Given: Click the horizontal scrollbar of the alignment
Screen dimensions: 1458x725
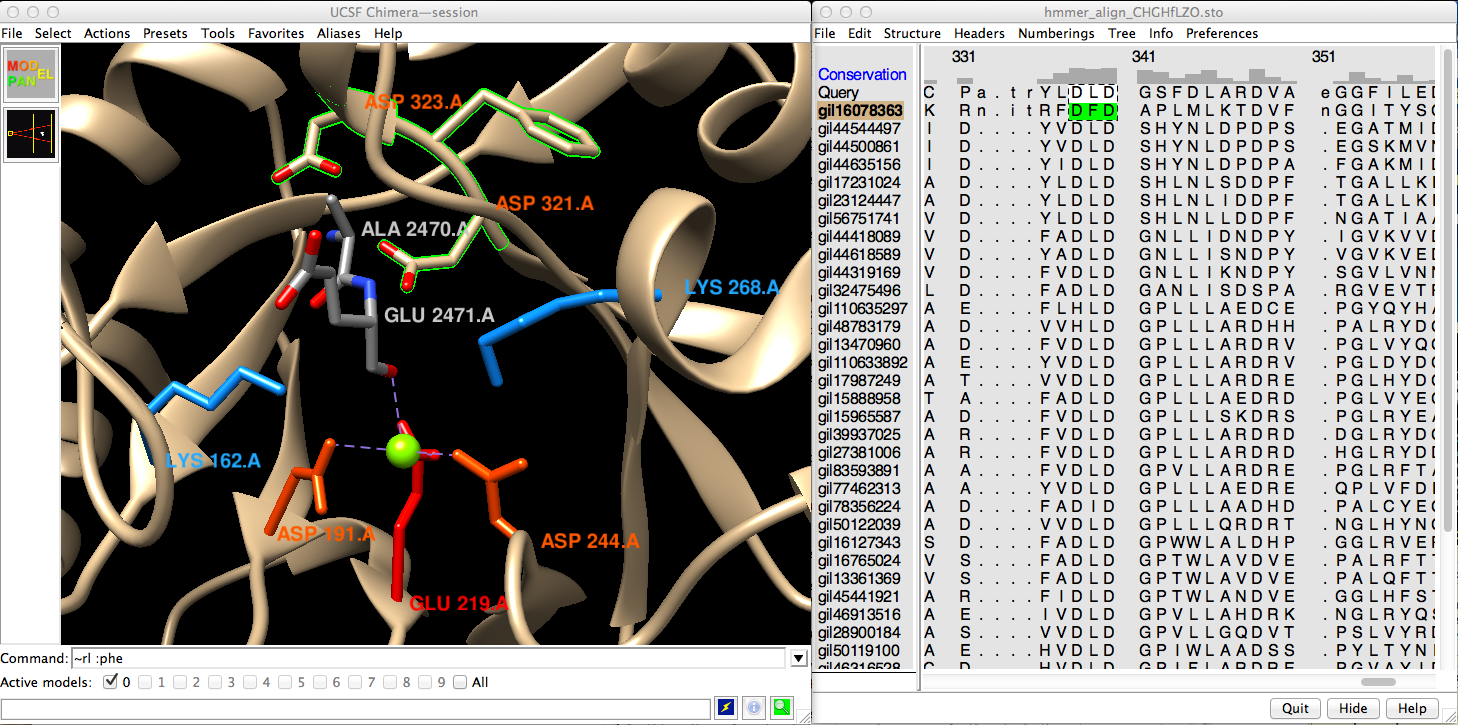Looking at the screenshot, I should pos(1378,682).
